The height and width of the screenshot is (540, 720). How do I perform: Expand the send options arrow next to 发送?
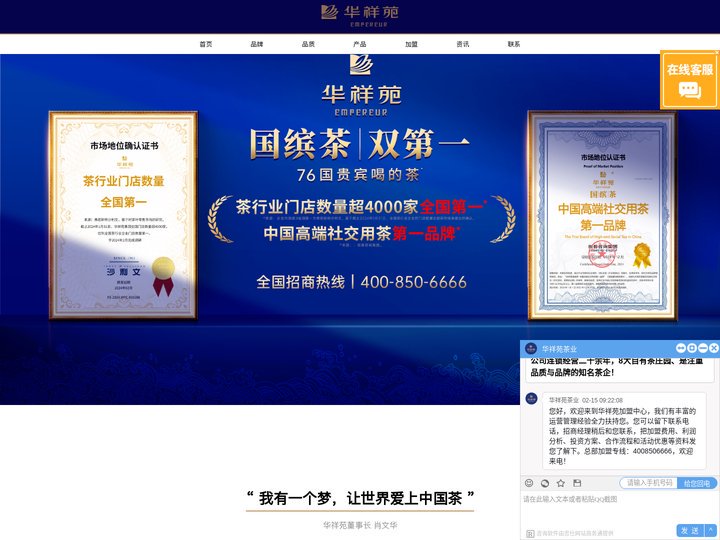pyautogui.click(x=710, y=530)
